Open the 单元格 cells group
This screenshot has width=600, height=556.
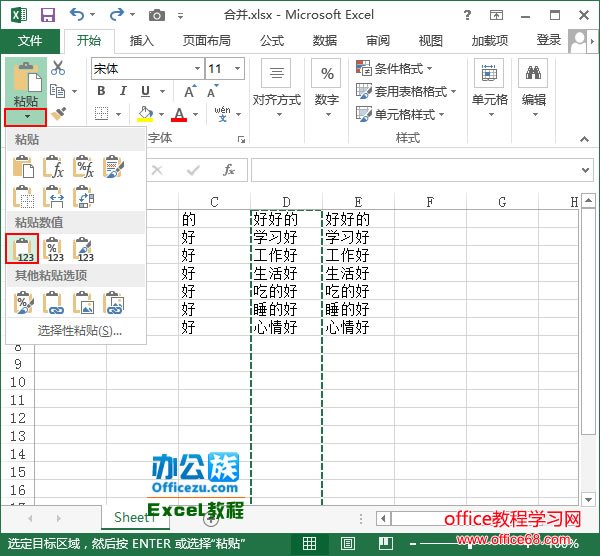[489, 89]
